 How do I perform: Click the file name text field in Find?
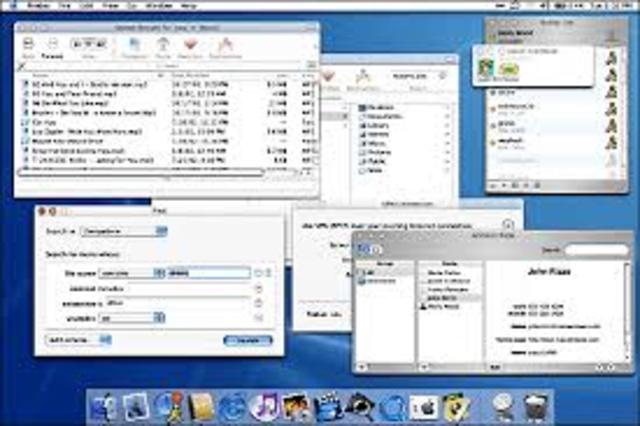209,273
